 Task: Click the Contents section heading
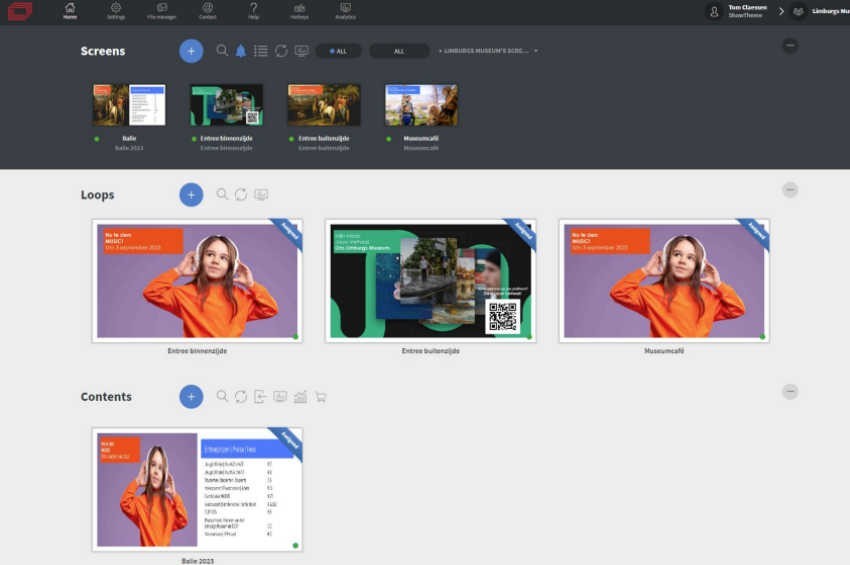(x=106, y=396)
